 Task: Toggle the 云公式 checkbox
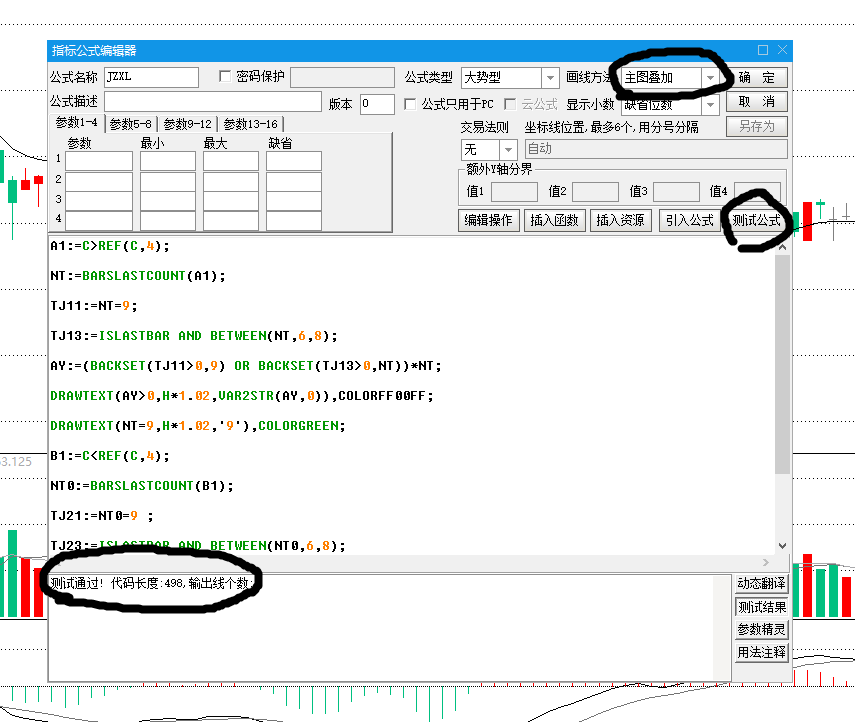coord(510,104)
